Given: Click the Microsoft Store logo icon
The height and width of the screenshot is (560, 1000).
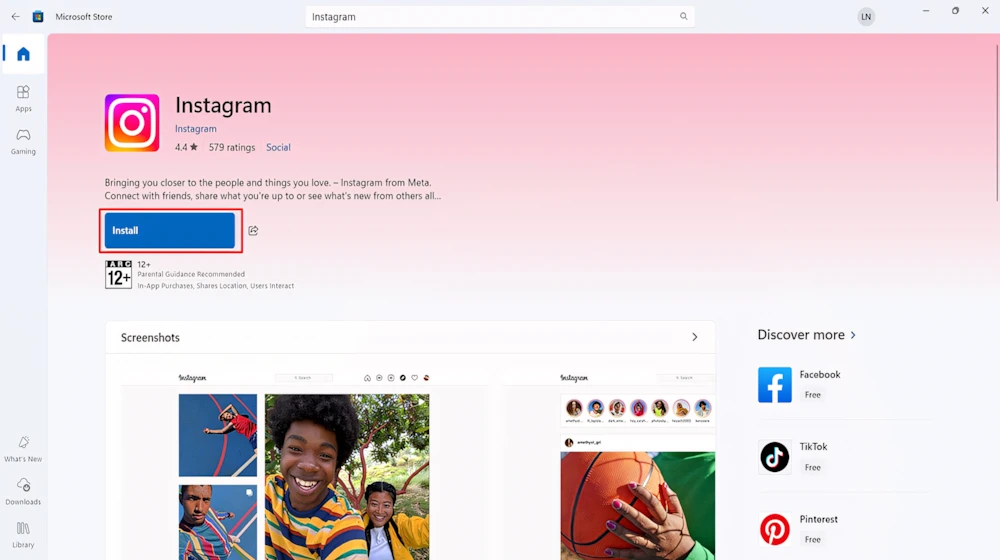Looking at the screenshot, I should pyautogui.click(x=38, y=17).
